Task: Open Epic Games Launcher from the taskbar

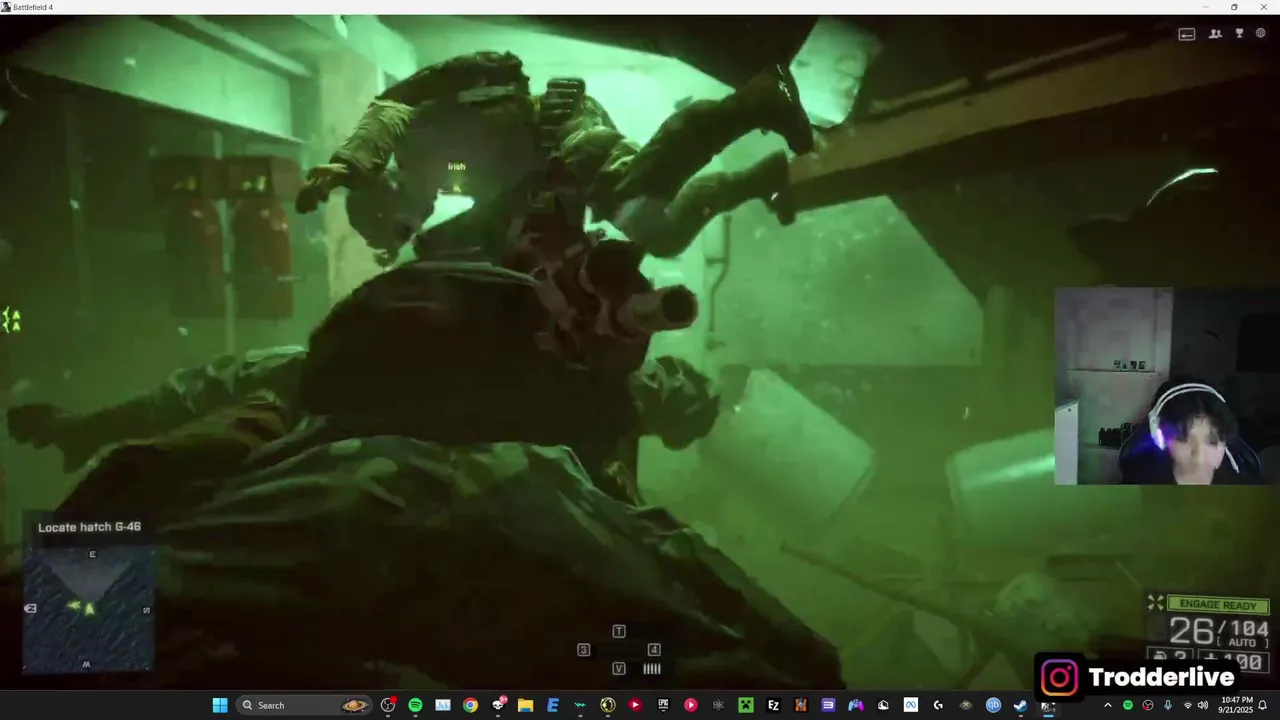Action: (663, 705)
